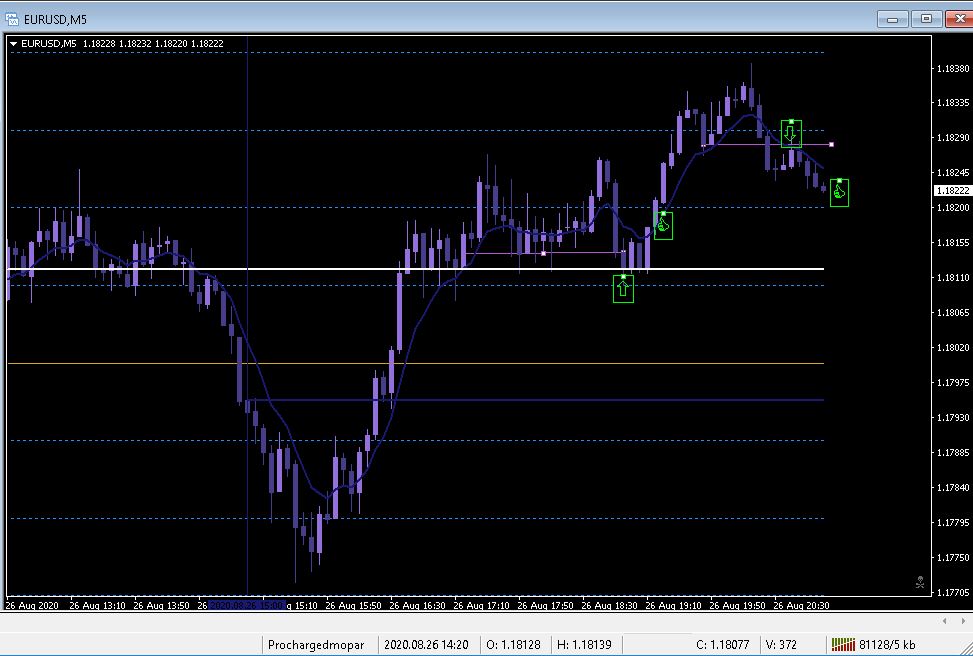Click the profile name Prochargedmopar in status bar

[316, 645]
